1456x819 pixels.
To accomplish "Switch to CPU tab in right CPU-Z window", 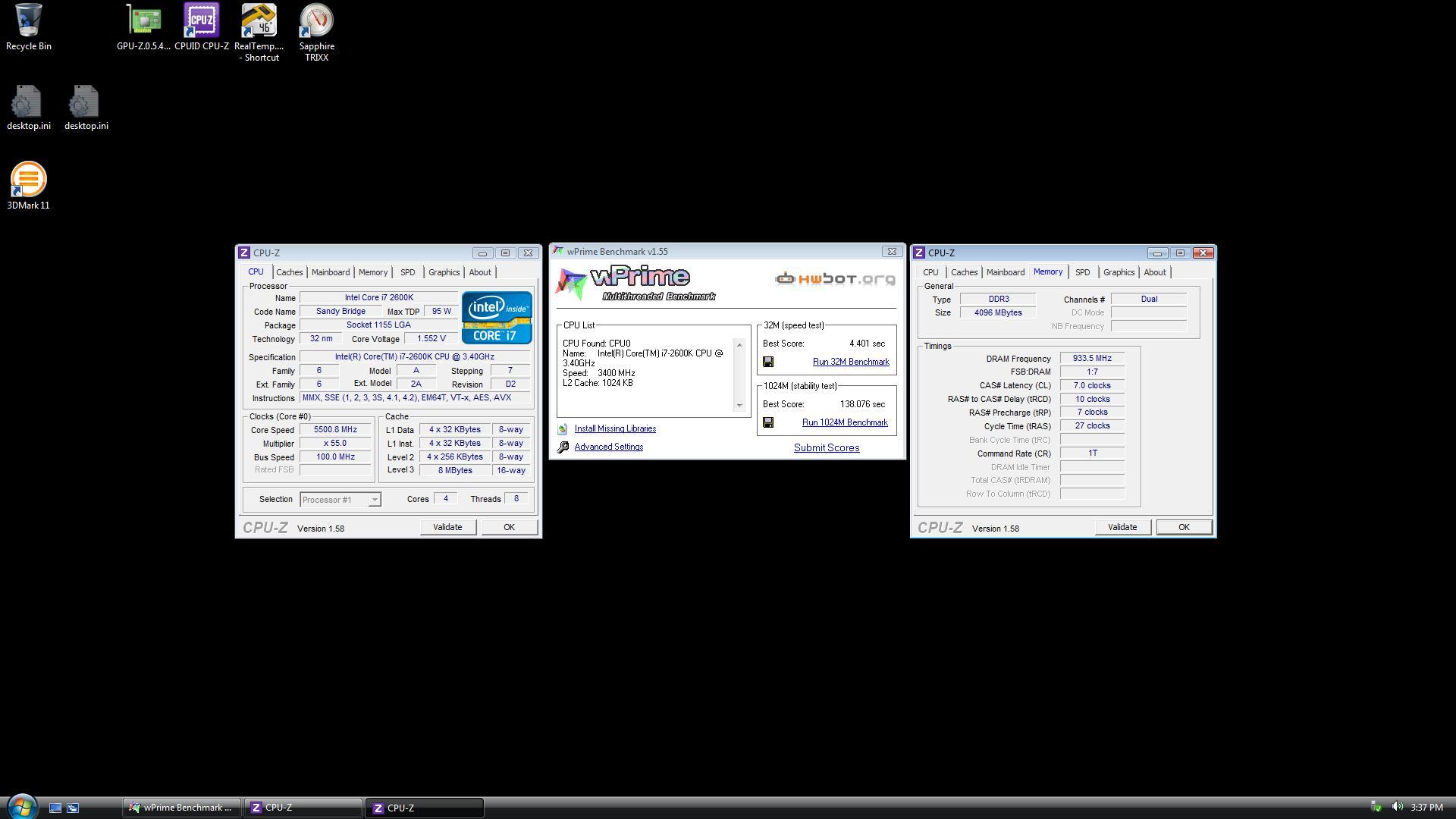I will 930,272.
